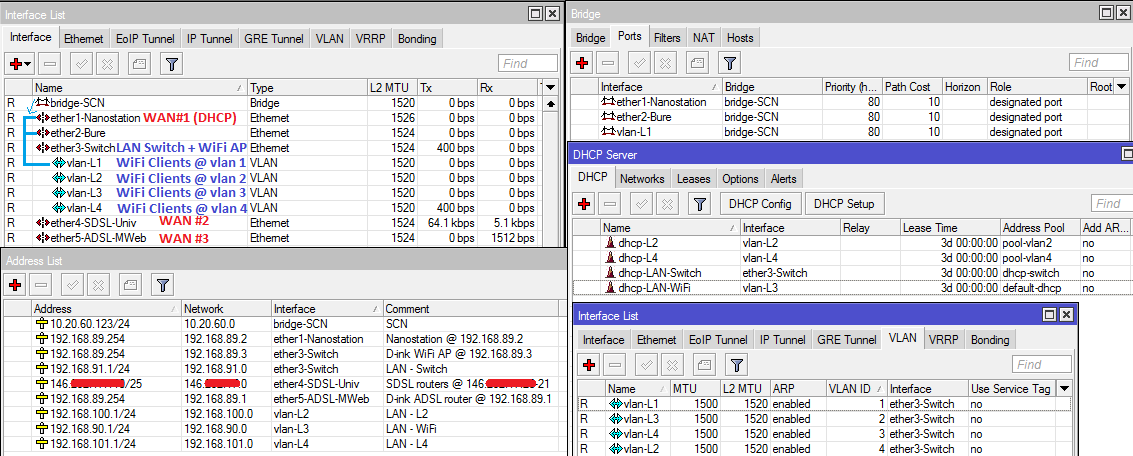Select the bridge-SCN interface row
Image resolution: width=1133 pixels, height=456 pixels.
click(x=271, y=103)
